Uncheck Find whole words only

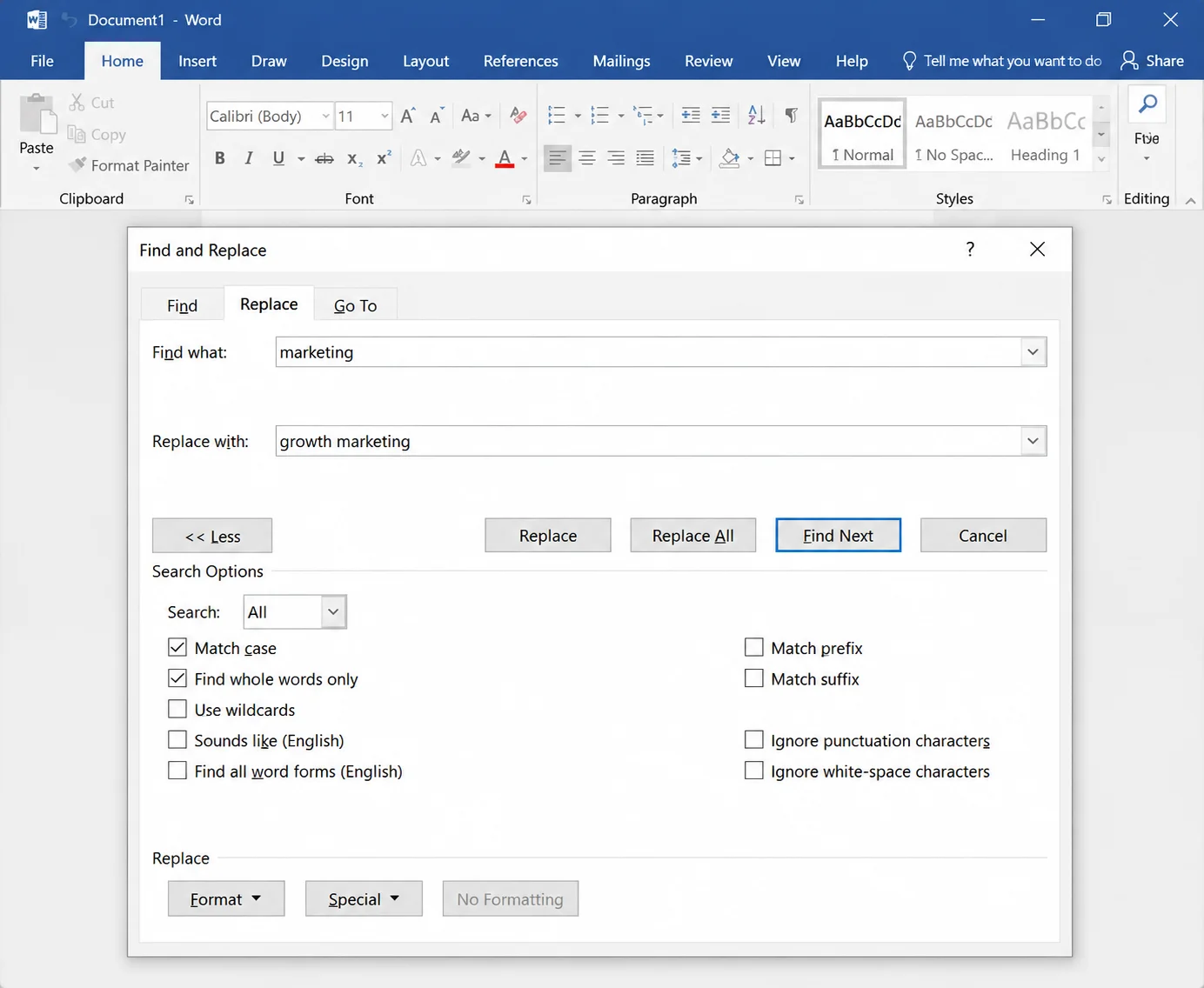pos(177,678)
